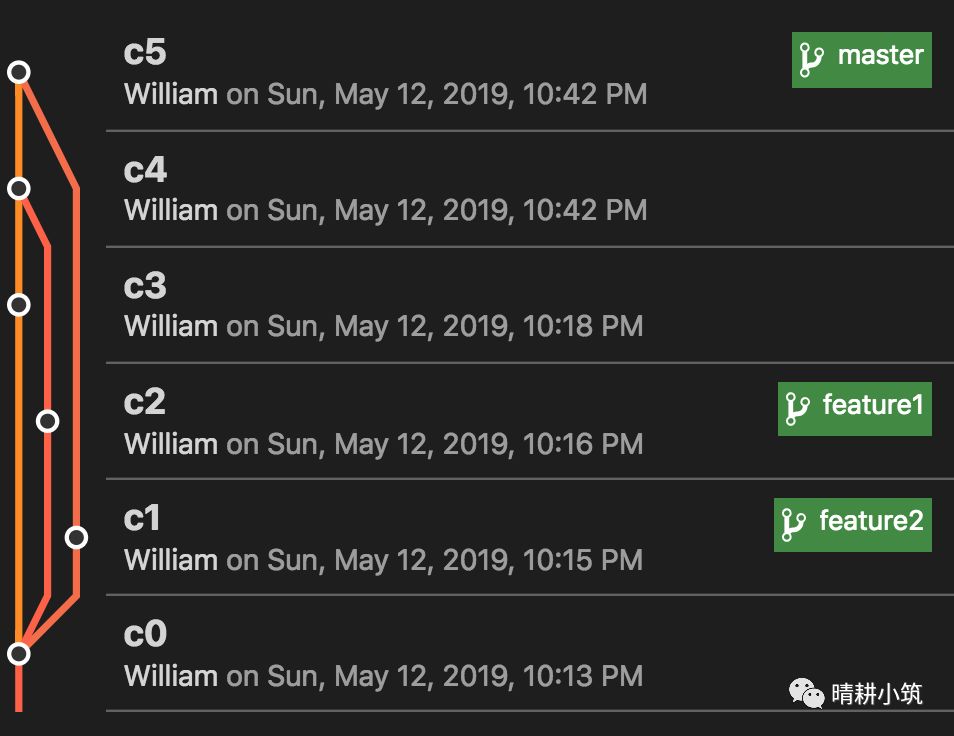The height and width of the screenshot is (736, 954).
Task: Open commit c0 title
Action: [145, 634]
